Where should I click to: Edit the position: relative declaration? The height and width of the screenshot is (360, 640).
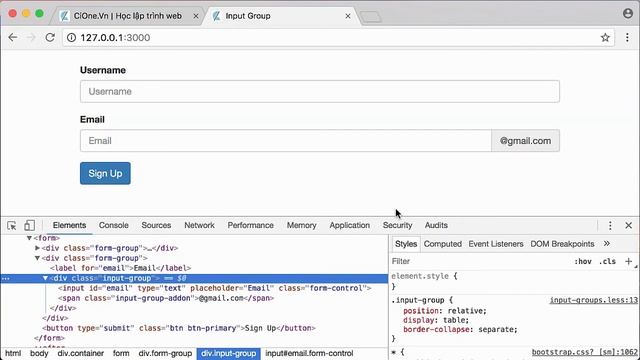(x=445, y=311)
